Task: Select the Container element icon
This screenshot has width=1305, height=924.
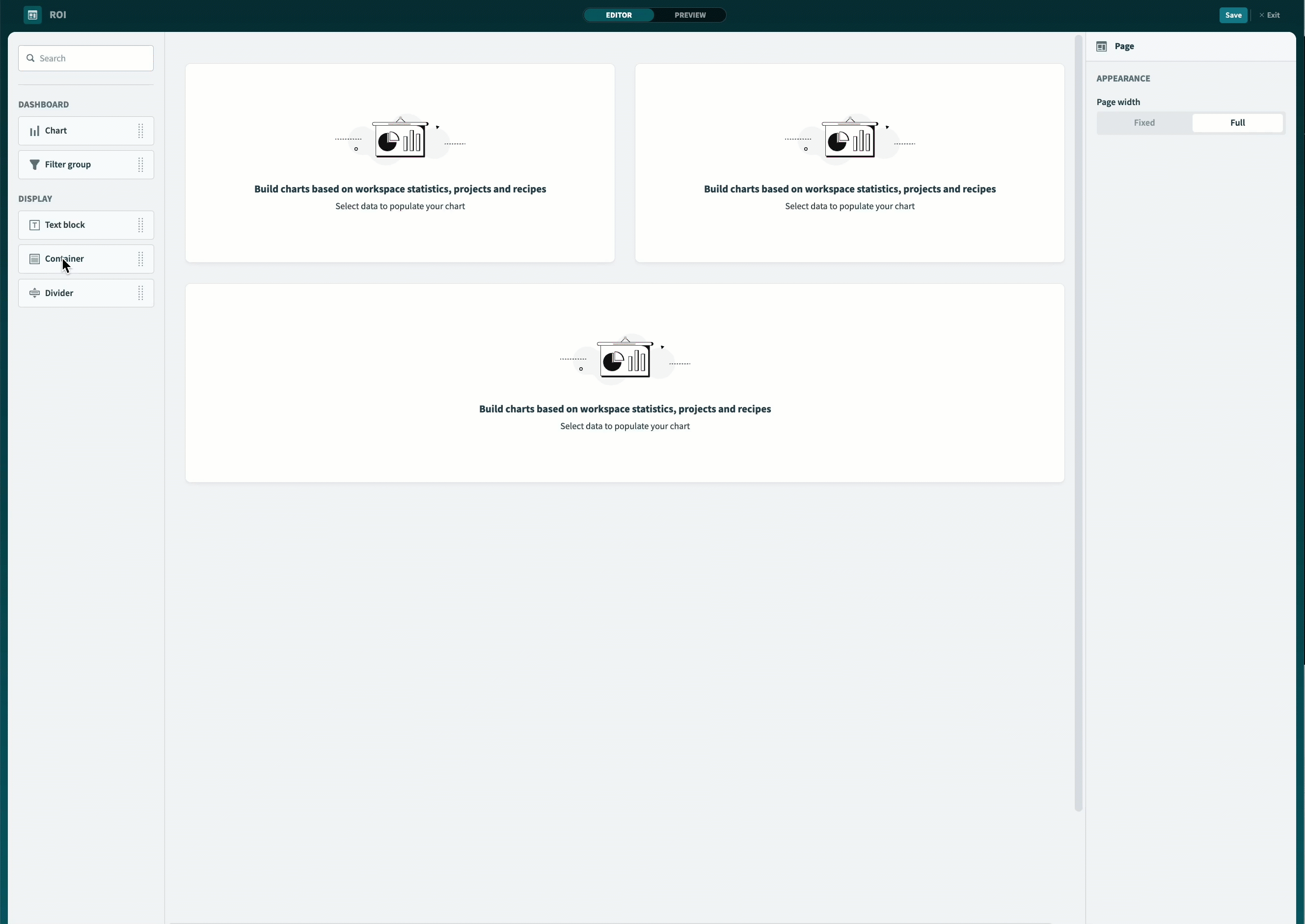Action: click(x=35, y=259)
